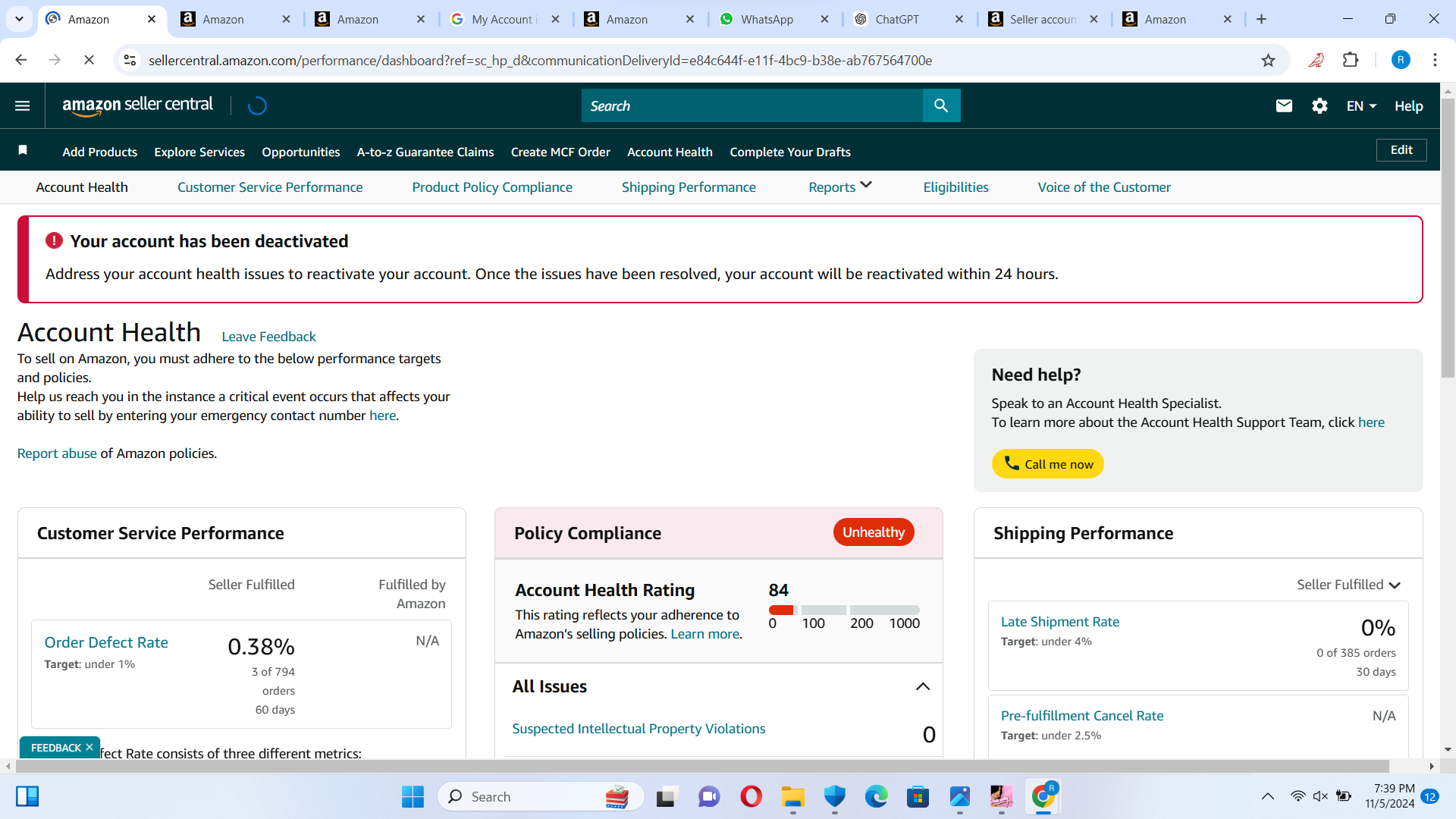Image resolution: width=1456 pixels, height=819 pixels.
Task: Open the Chrome profile avatar
Action: (x=1401, y=60)
